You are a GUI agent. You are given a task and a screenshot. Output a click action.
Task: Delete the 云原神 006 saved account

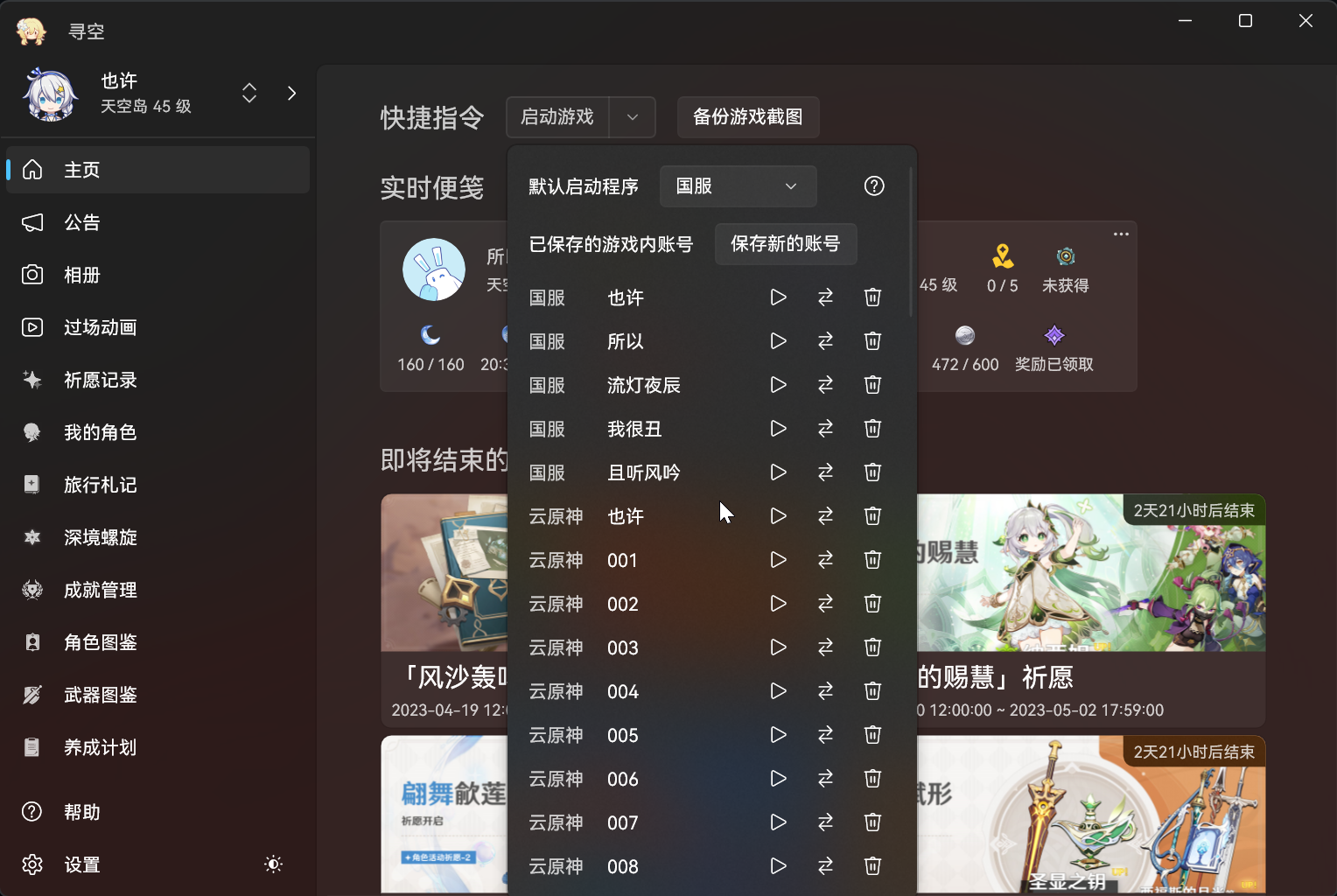tap(872, 779)
